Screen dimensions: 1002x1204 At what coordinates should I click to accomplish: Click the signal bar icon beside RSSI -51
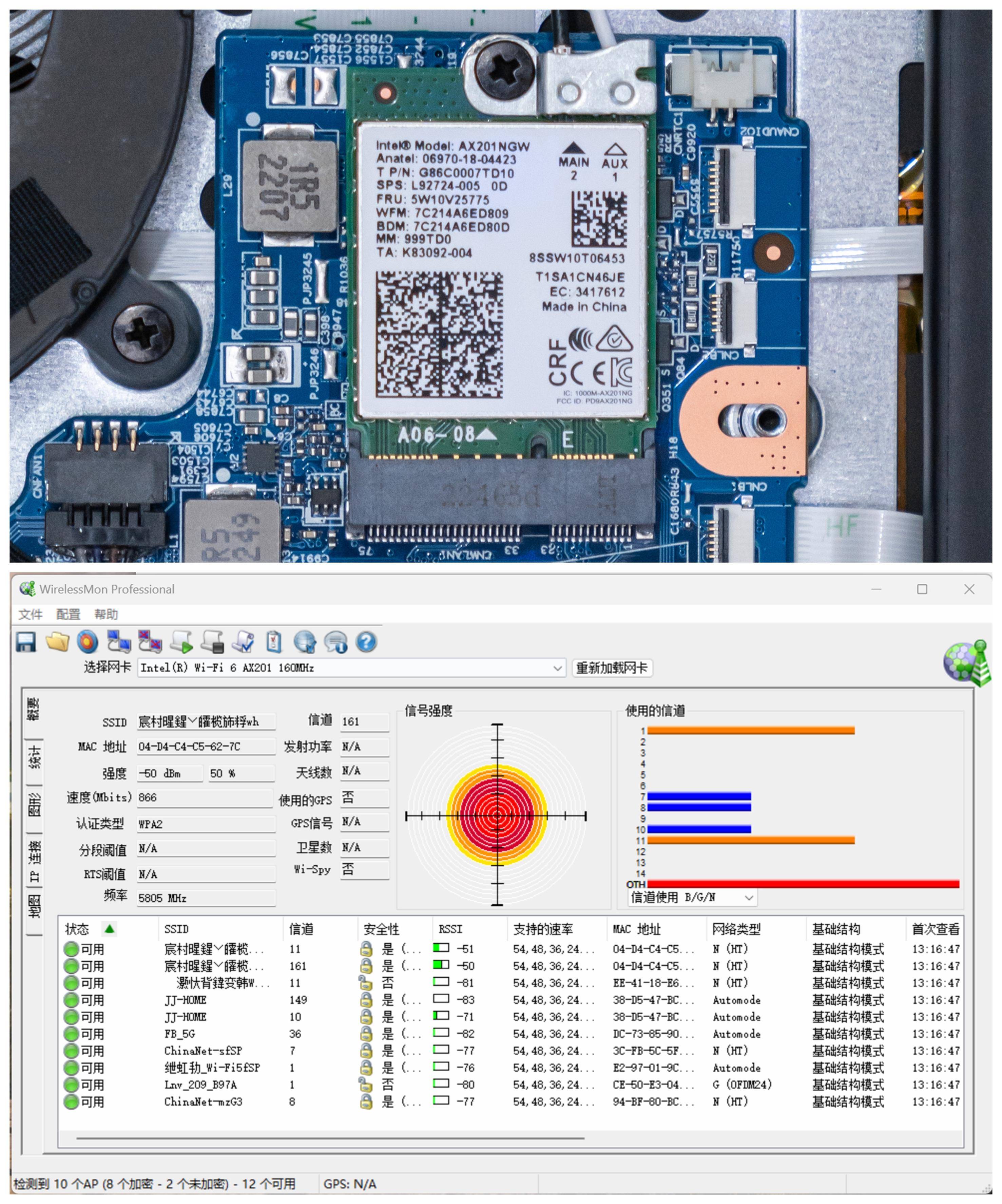pyautogui.click(x=441, y=948)
